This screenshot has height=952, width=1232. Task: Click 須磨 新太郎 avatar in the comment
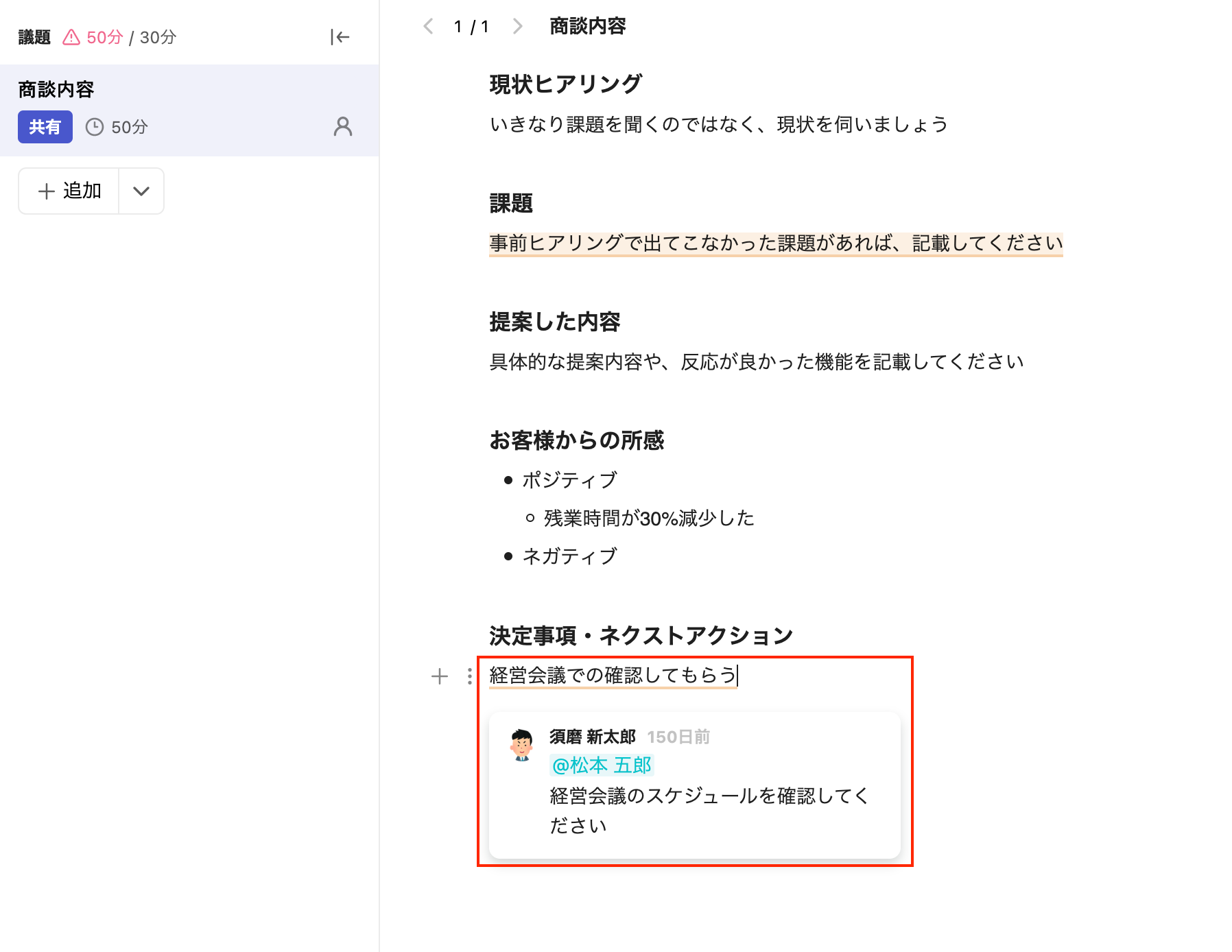(x=521, y=745)
